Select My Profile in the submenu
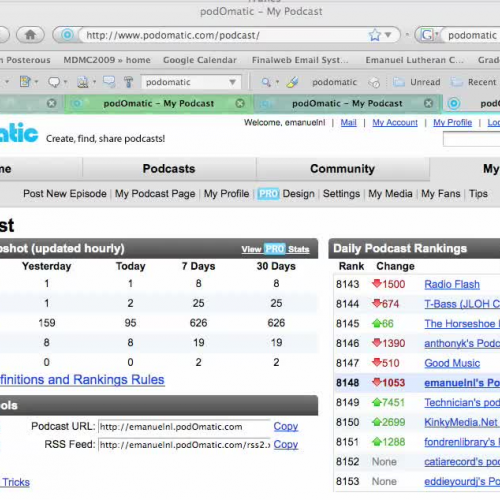The image size is (500, 500). click(x=226, y=194)
